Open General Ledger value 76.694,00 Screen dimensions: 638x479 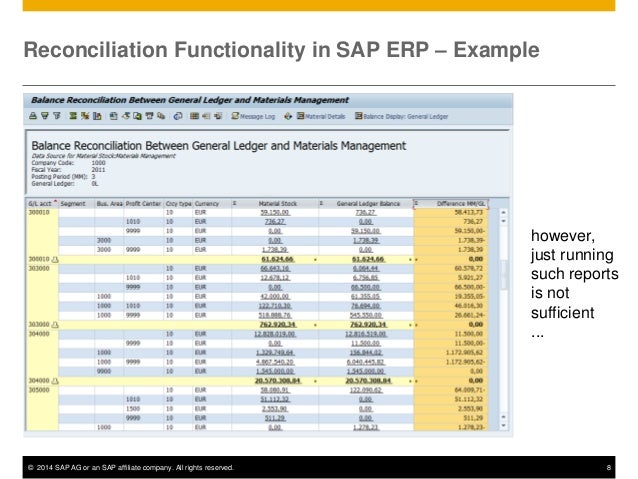pos(365,306)
